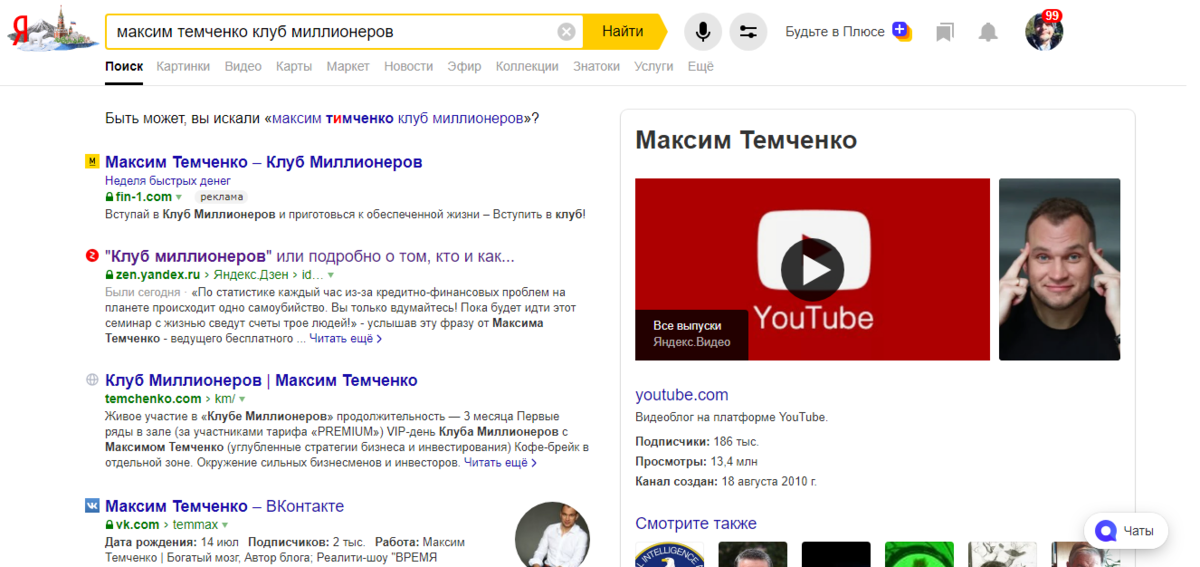Switch to the Маркет tab
This screenshot has height=567, width=1200.
tap(348, 66)
